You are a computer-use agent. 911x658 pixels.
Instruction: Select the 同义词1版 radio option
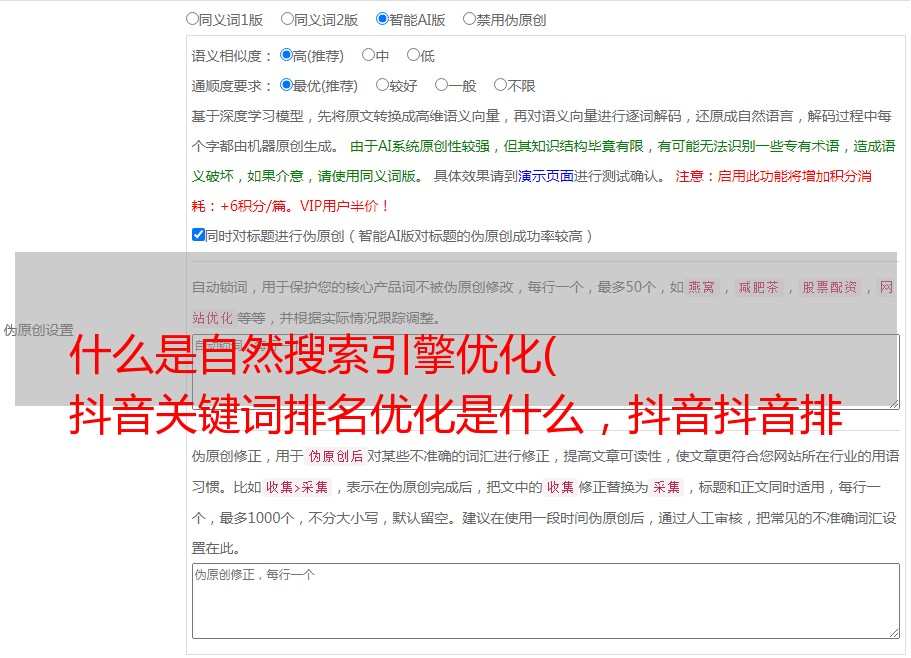point(192,19)
